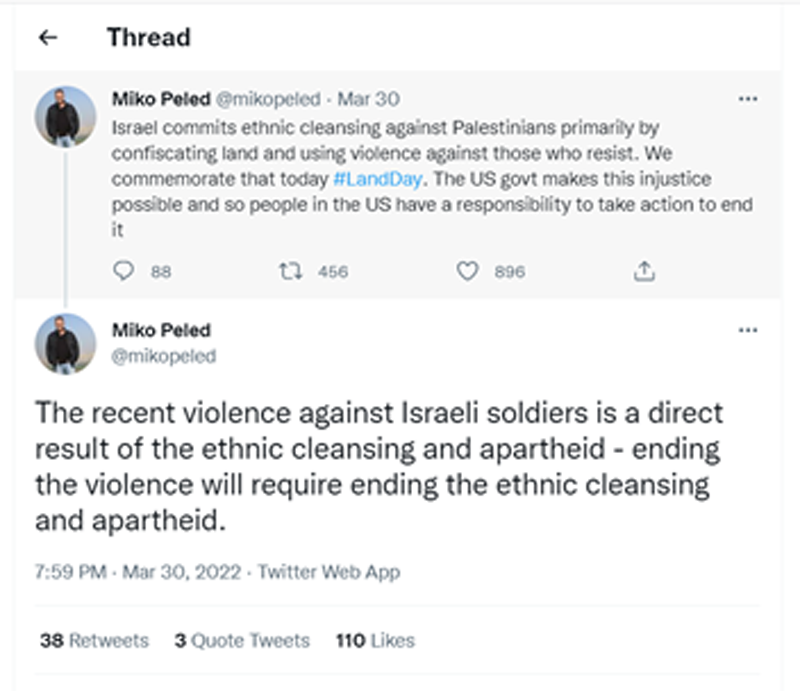Select the main tweet text about recent violence

click(x=378, y=466)
